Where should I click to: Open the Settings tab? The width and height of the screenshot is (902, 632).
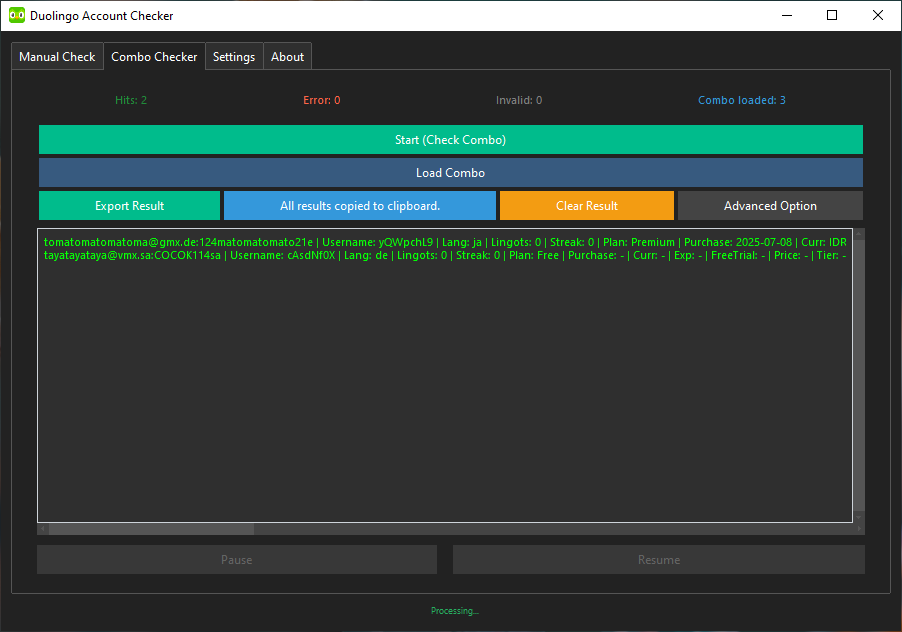tap(234, 56)
